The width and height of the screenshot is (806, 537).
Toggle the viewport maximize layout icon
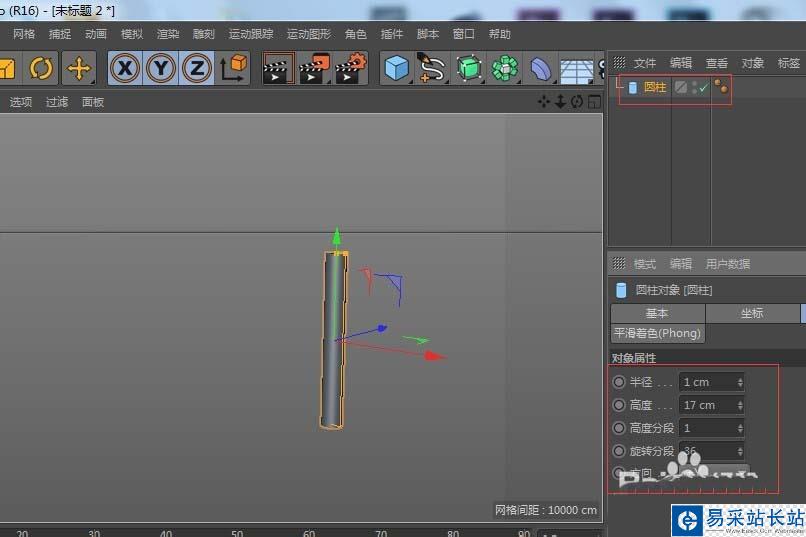click(594, 102)
